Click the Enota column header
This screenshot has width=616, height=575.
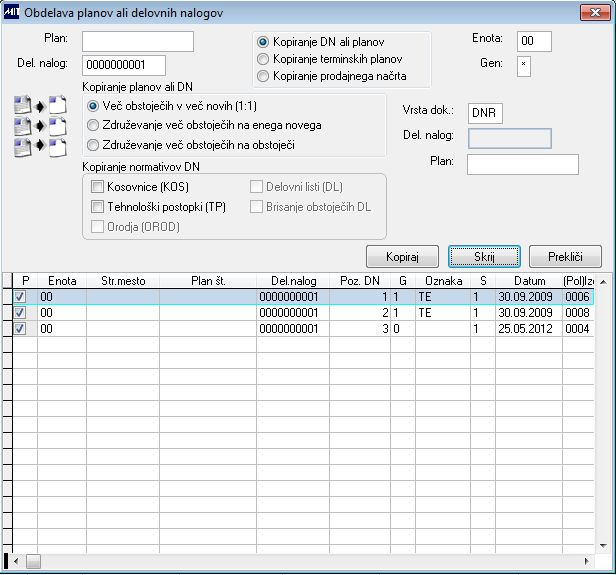62,281
